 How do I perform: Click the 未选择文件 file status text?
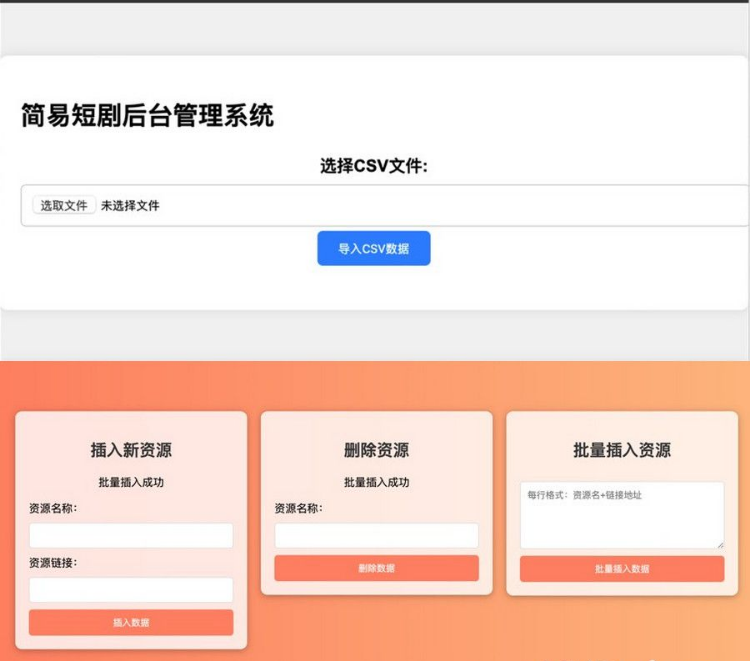pyautogui.click(x=130, y=206)
